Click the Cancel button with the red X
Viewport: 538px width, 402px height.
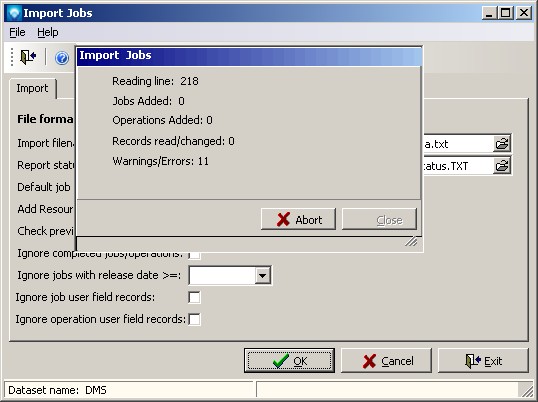point(386,361)
